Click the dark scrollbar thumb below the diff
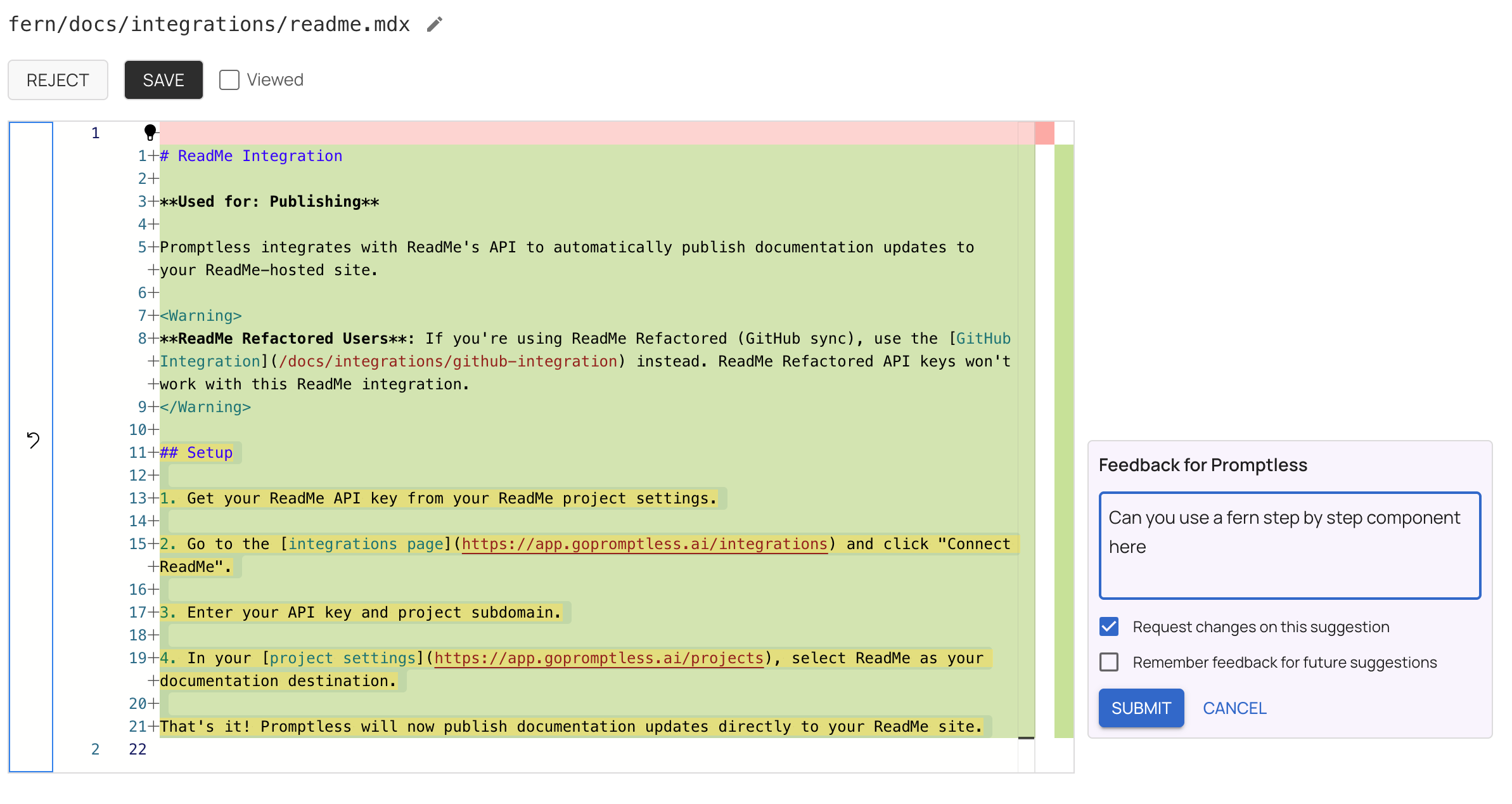The width and height of the screenshot is (1512, 804). tap(1026, 738)
